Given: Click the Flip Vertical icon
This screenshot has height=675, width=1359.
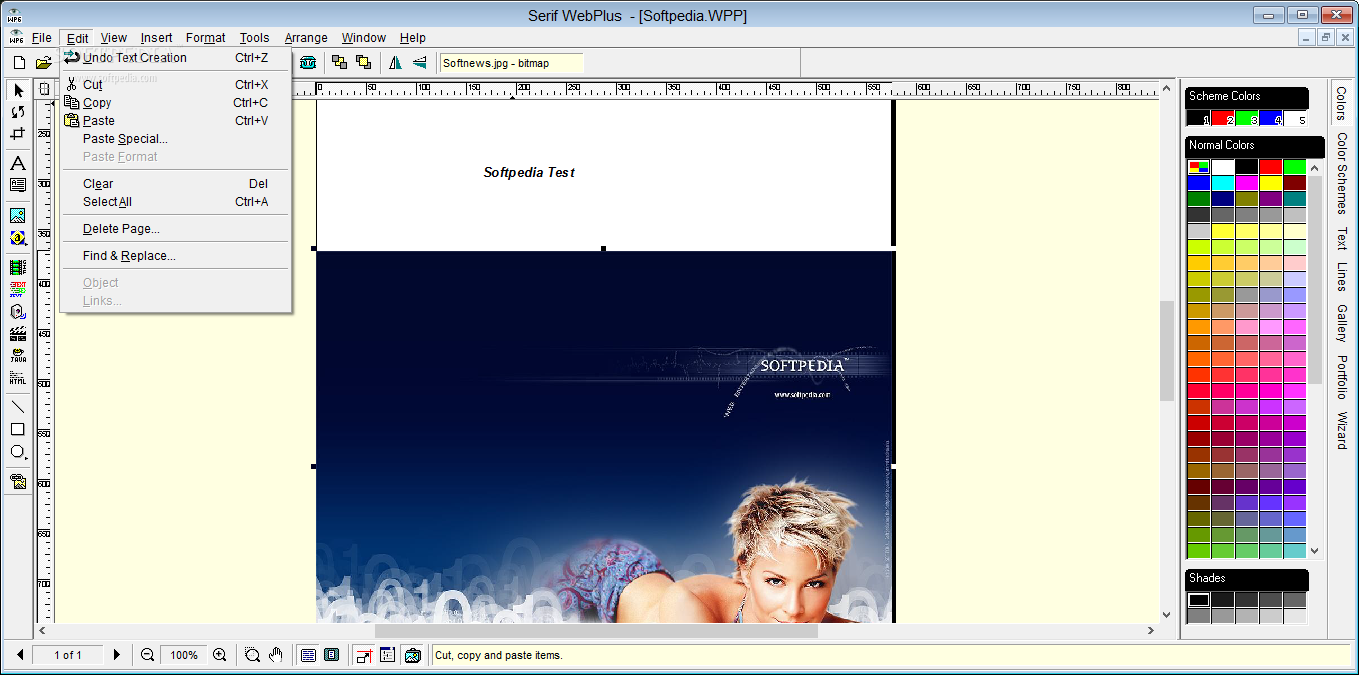Looking at the screenshot, I should pyautogui.click(x=419, y=62).
